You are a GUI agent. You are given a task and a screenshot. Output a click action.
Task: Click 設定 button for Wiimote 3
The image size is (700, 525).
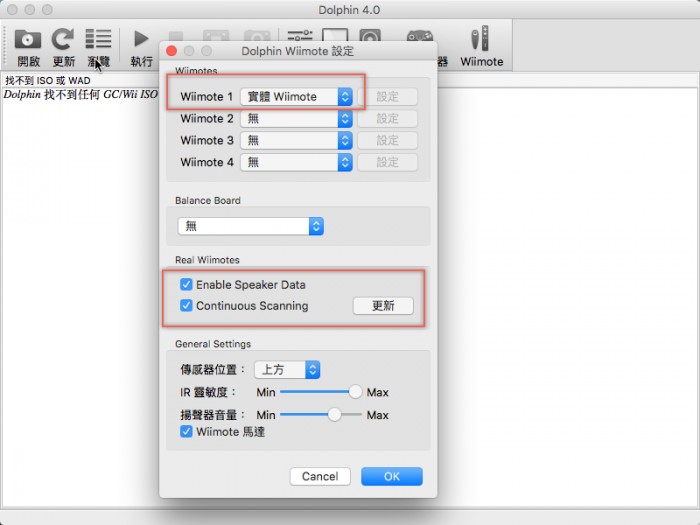(388, 141)
